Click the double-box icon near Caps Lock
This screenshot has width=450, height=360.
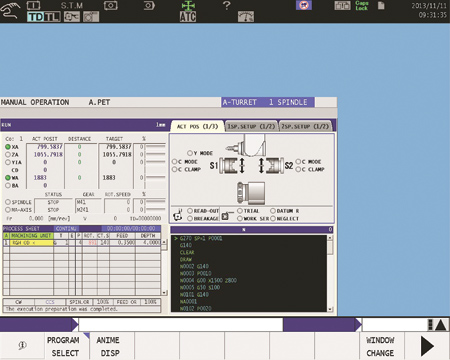[x=342, y=5]
